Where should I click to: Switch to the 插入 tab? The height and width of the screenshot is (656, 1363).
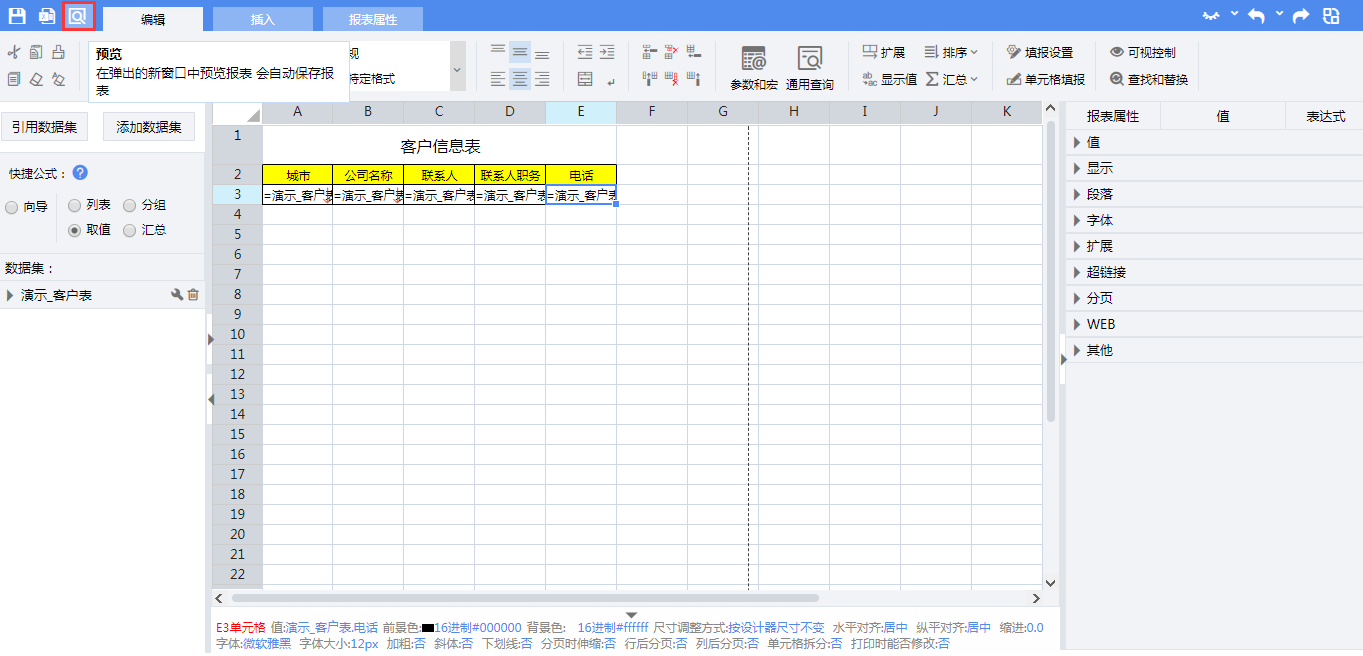coord(262,19)
